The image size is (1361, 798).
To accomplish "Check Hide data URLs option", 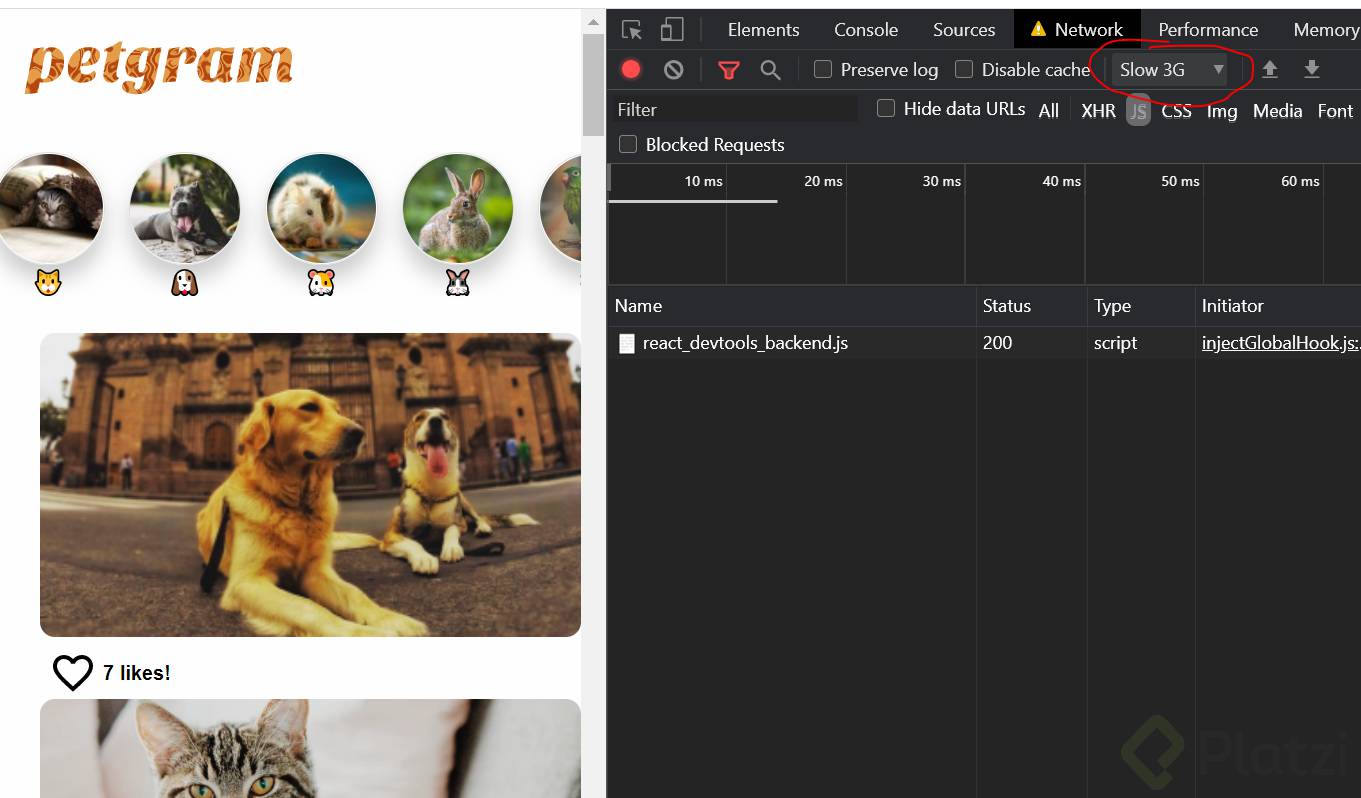I will [x=886, y=108].
